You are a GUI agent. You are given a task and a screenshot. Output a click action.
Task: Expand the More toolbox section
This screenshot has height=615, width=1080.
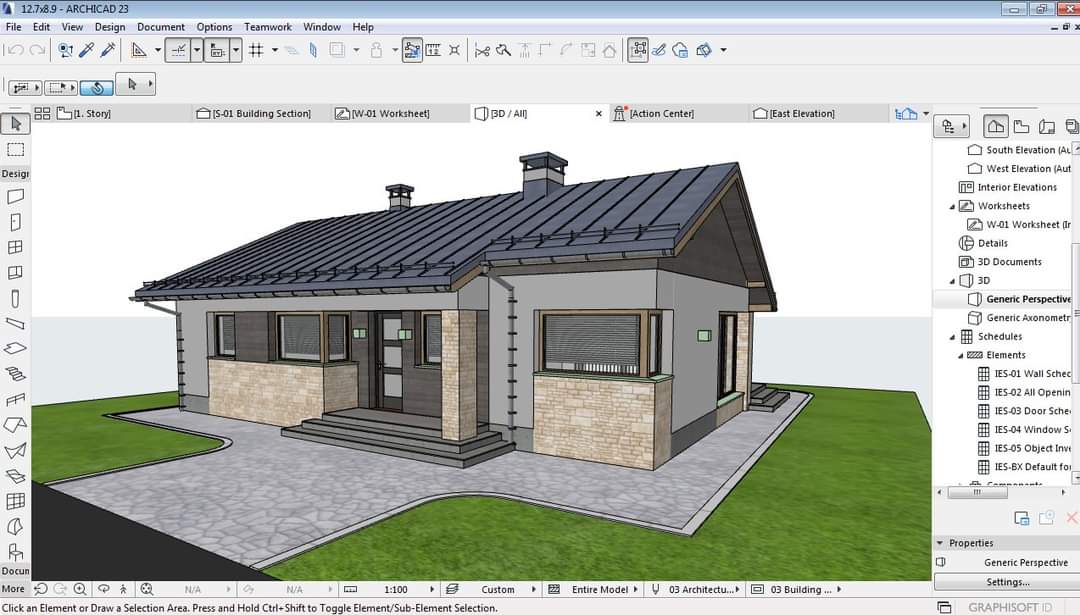(14, 589)
